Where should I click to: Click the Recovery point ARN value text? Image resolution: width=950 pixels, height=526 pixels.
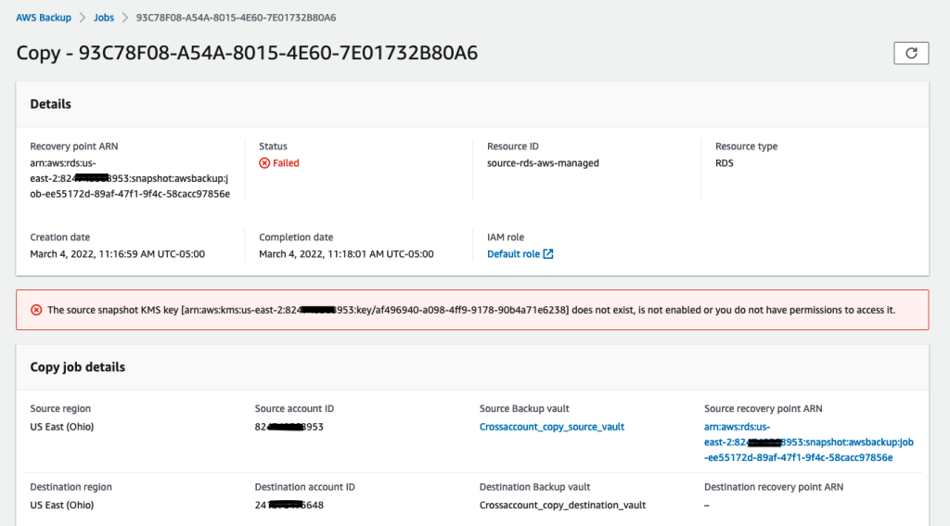point(130,178)
